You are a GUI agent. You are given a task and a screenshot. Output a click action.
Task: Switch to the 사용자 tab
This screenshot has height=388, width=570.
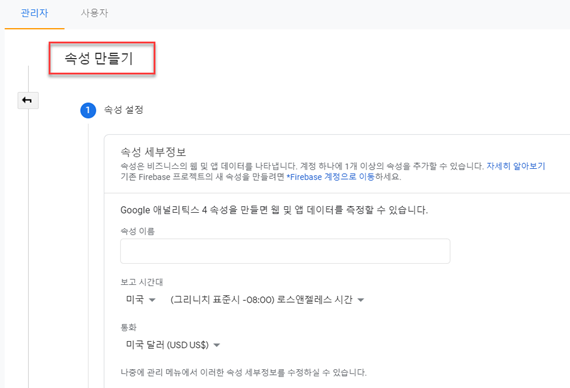click(94, 13)
